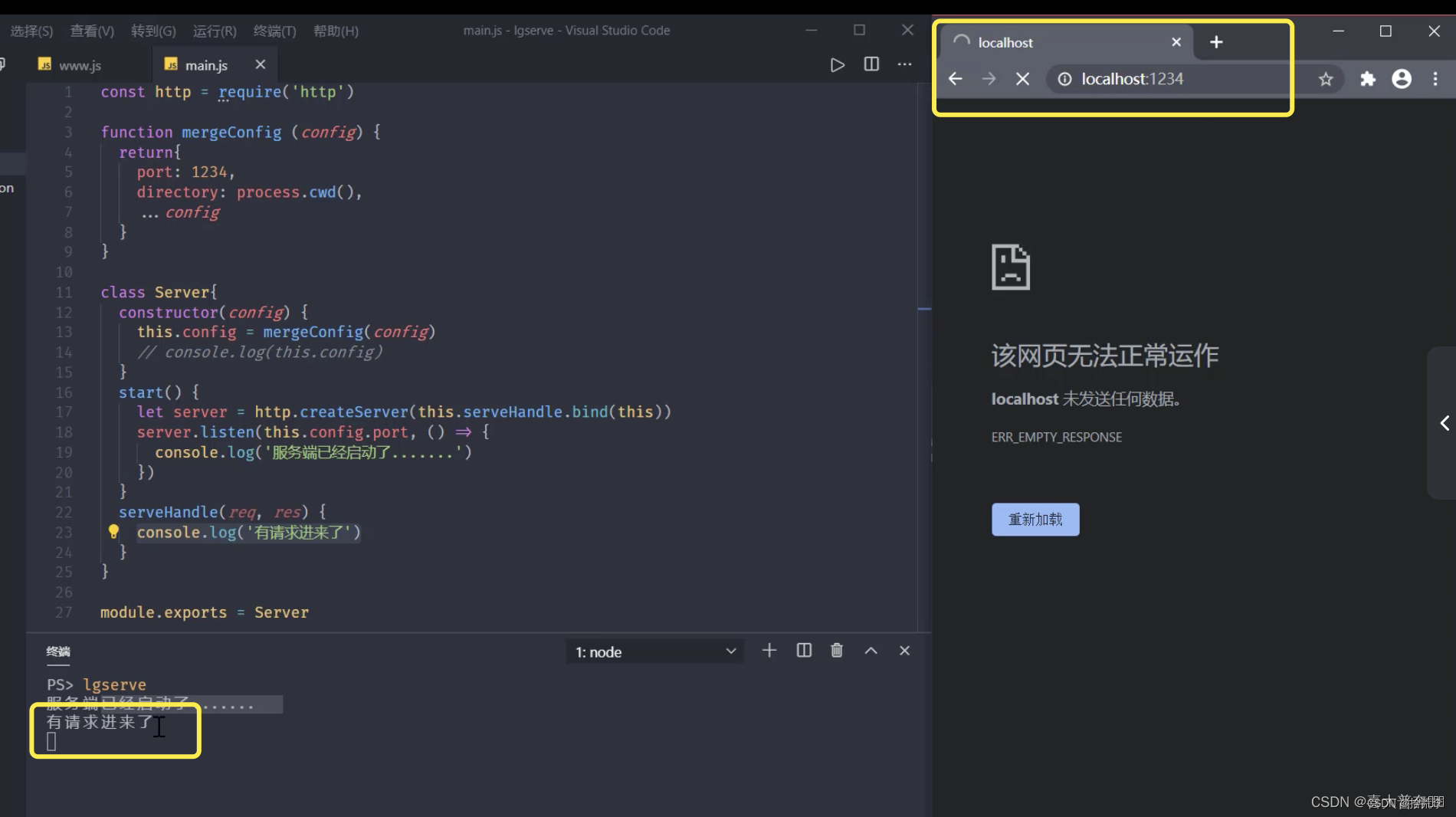The height and width of the screenshot is (817, 1456).
Task: Click the site information icon in the address bar
Action: (x=1064, y=78)
